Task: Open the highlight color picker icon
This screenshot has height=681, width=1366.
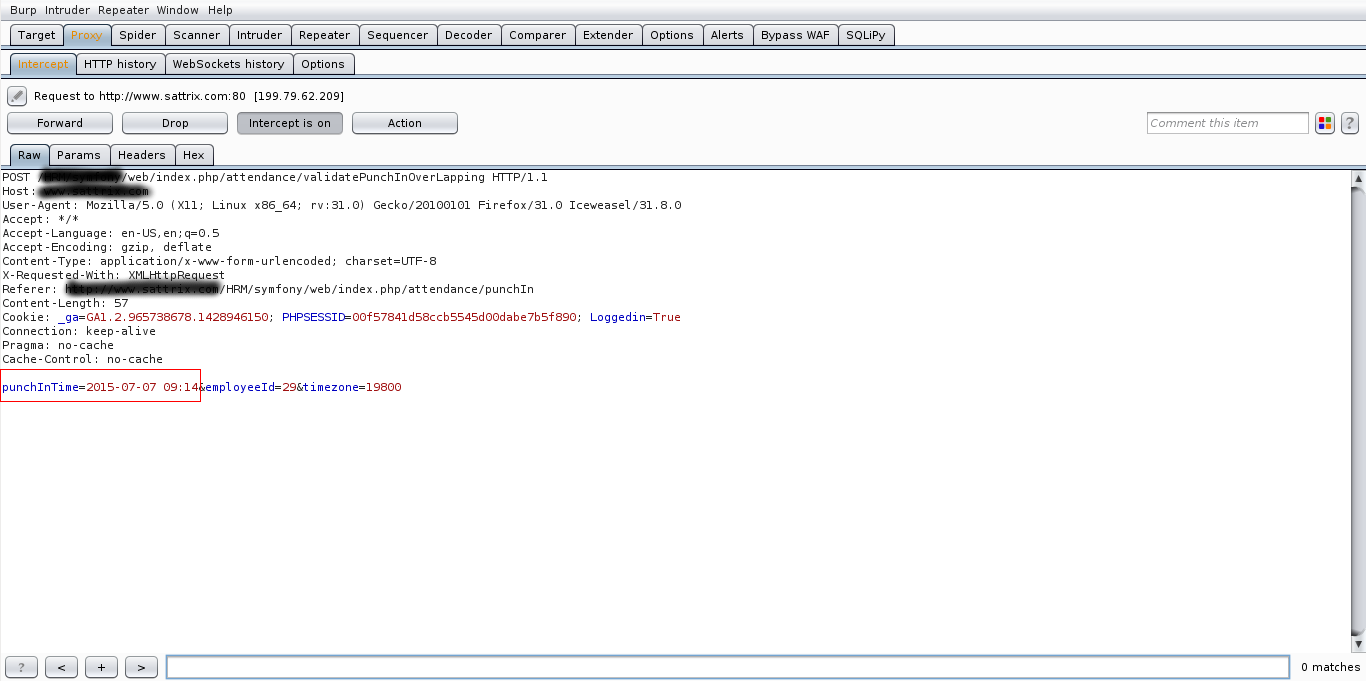Action: (1325, 123)
